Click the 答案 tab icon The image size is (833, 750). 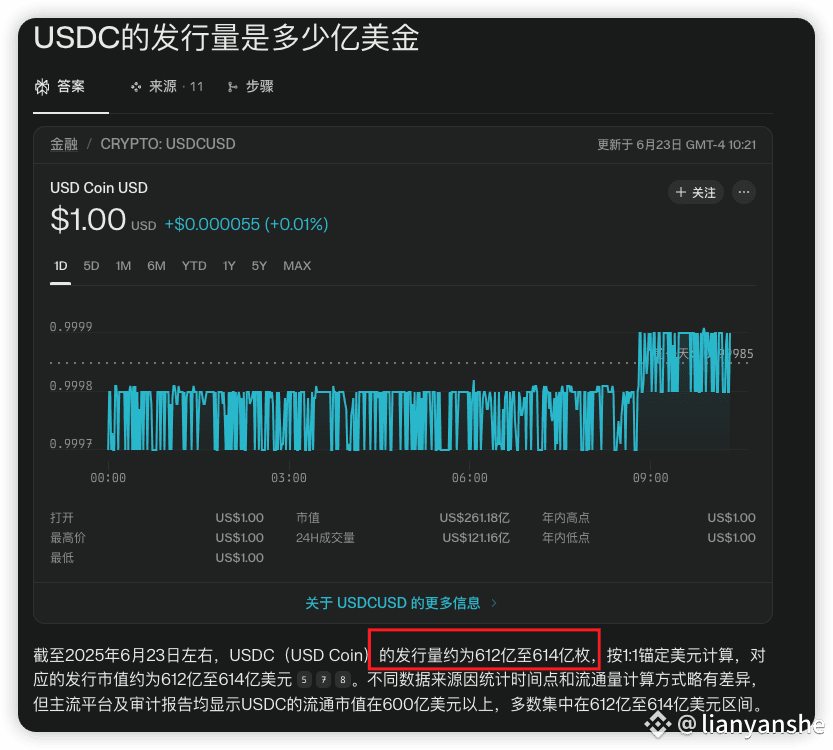pyautogui.click(x=42, y=87)
